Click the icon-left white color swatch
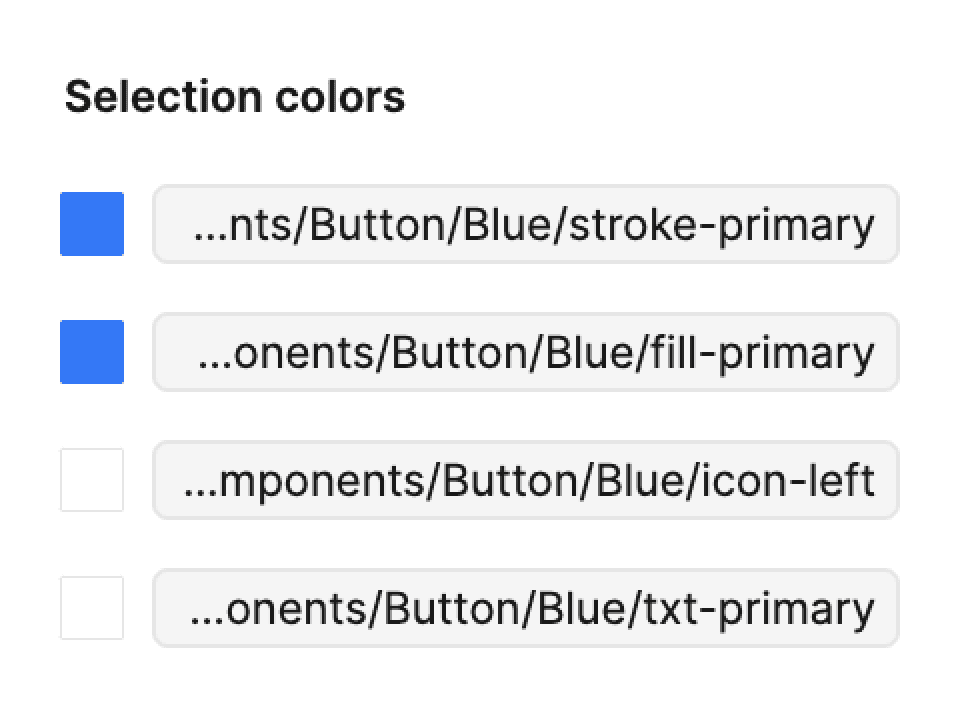960x704 pixels. point(92,480)
